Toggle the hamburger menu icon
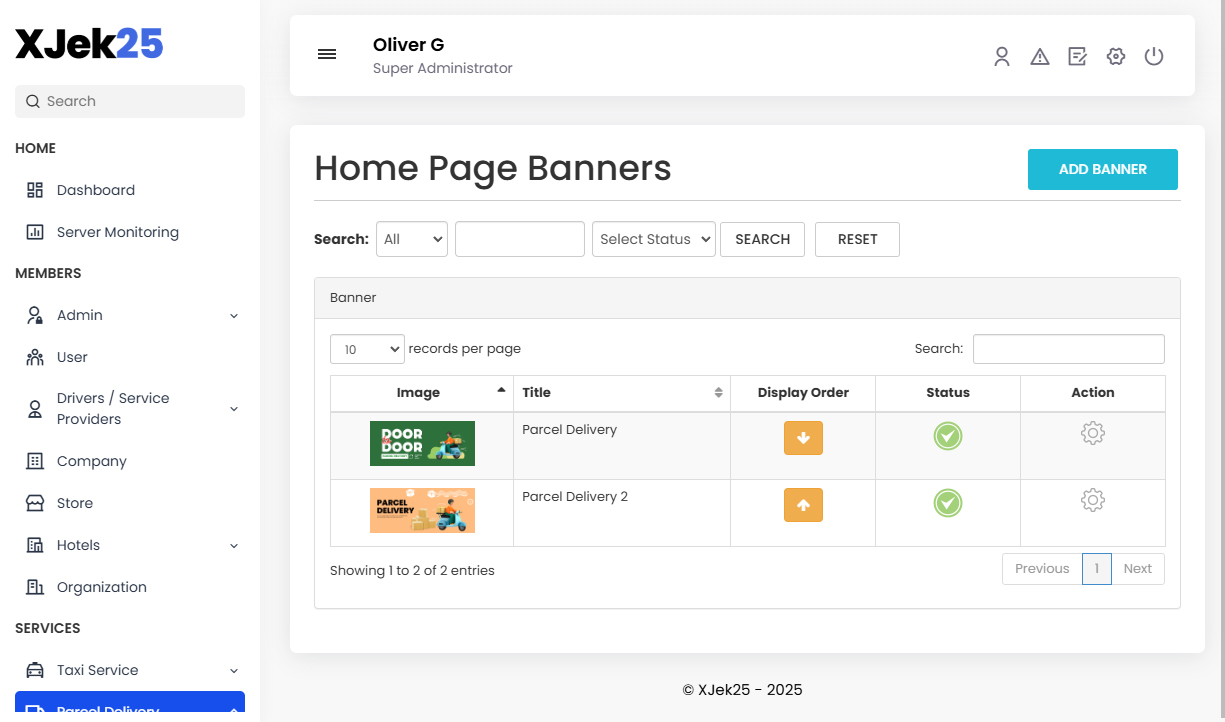 tap(327, 54)
